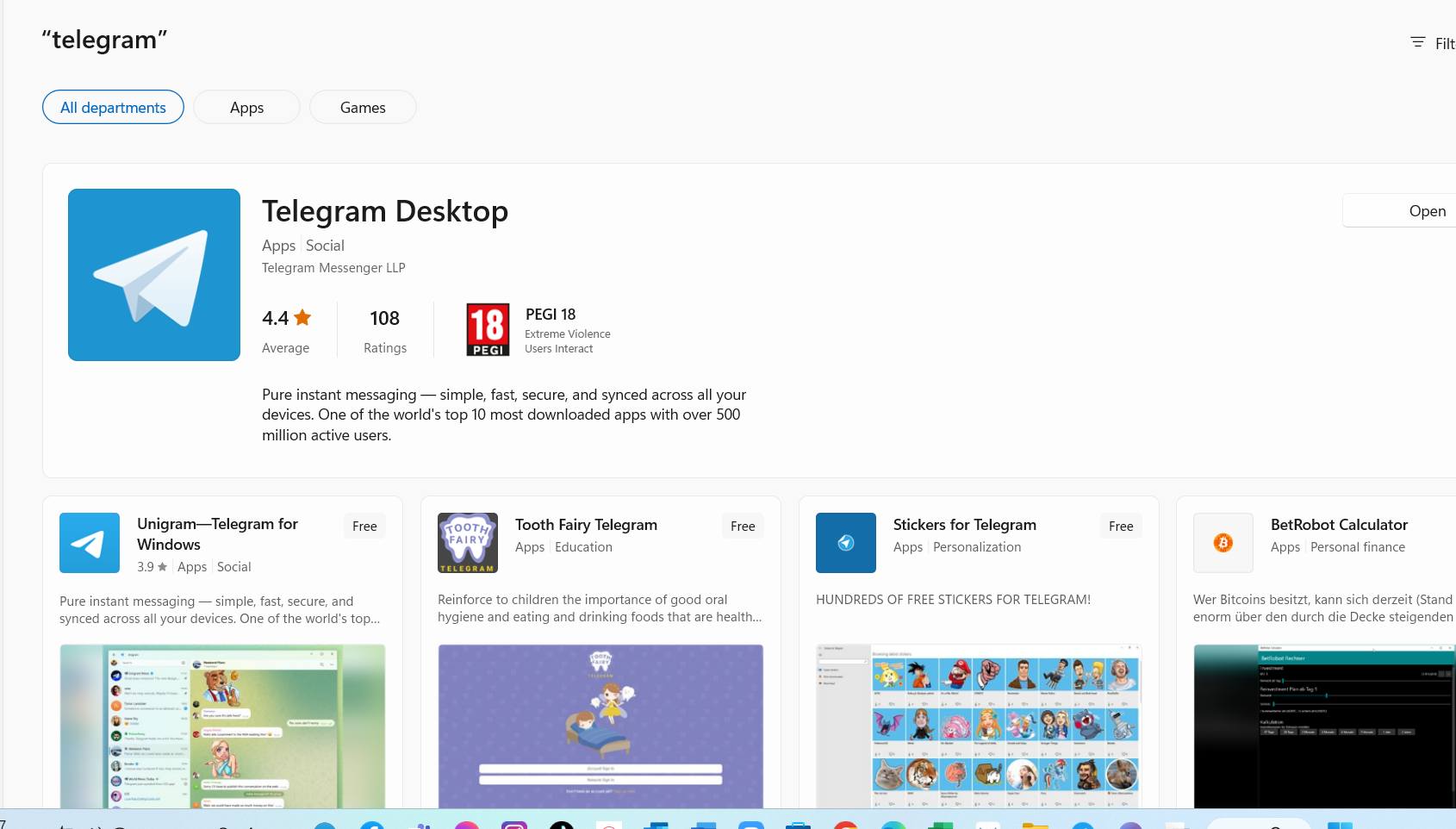This screenshot has width=1456, height=829.
Task: Select the All departments tab
Action: (x=113, y=108)
